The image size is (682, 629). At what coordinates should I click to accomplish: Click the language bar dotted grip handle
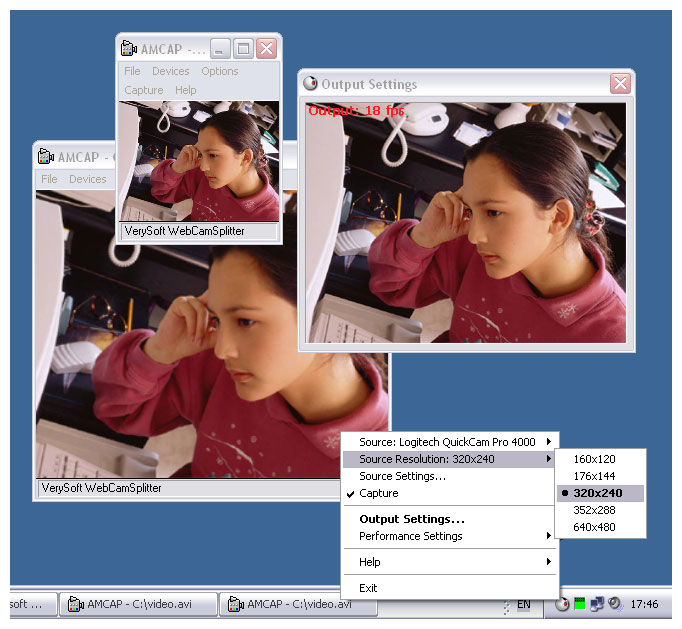tap(506, 606)
